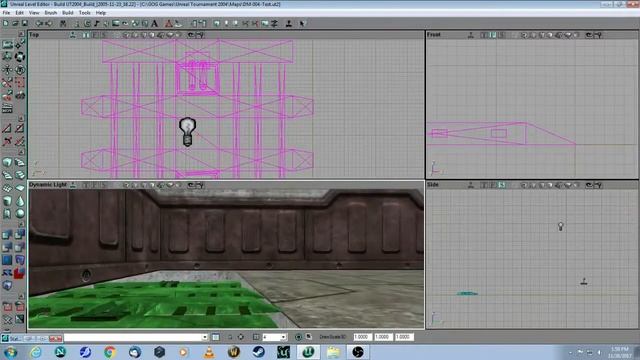The image size is (640, 360).
Task: Choose the Cube brush builder
Action: pyautogui.click(x=7, y=162)
